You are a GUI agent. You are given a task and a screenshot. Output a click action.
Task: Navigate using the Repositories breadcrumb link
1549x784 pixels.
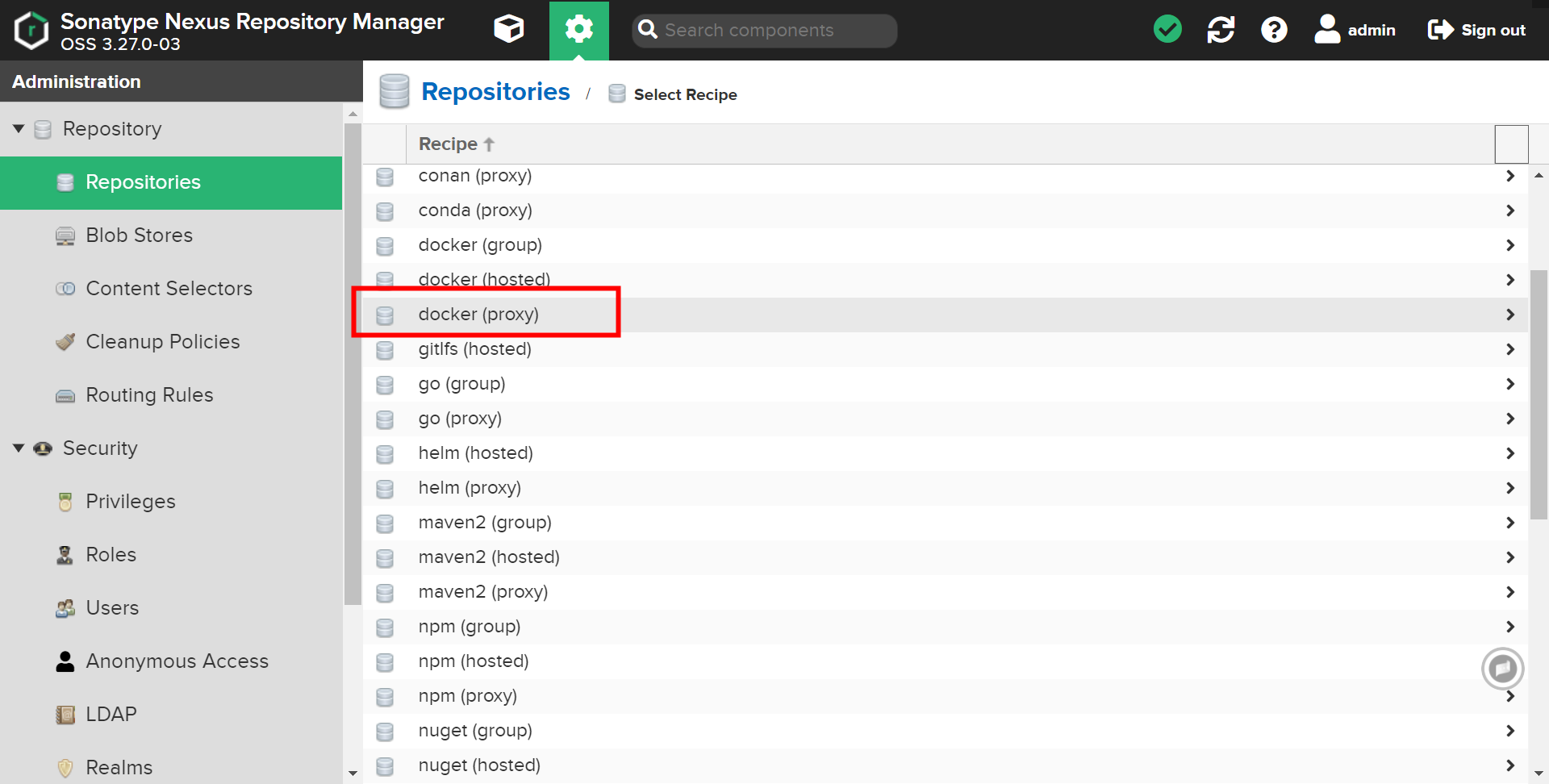tap(495, 91)
